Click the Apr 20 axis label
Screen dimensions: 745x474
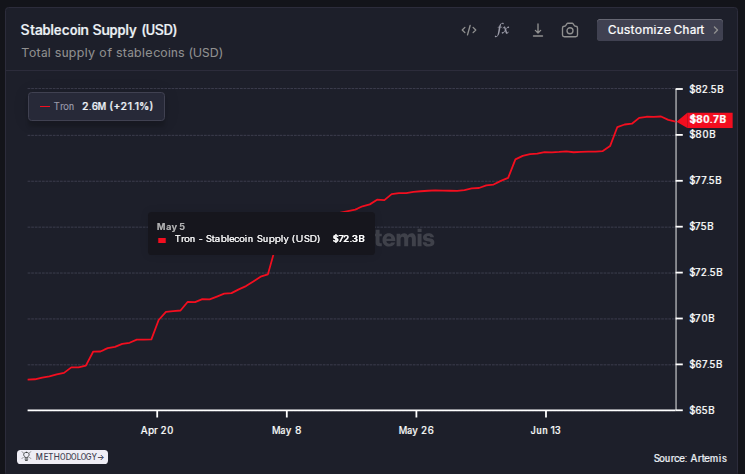coord(157,430)
